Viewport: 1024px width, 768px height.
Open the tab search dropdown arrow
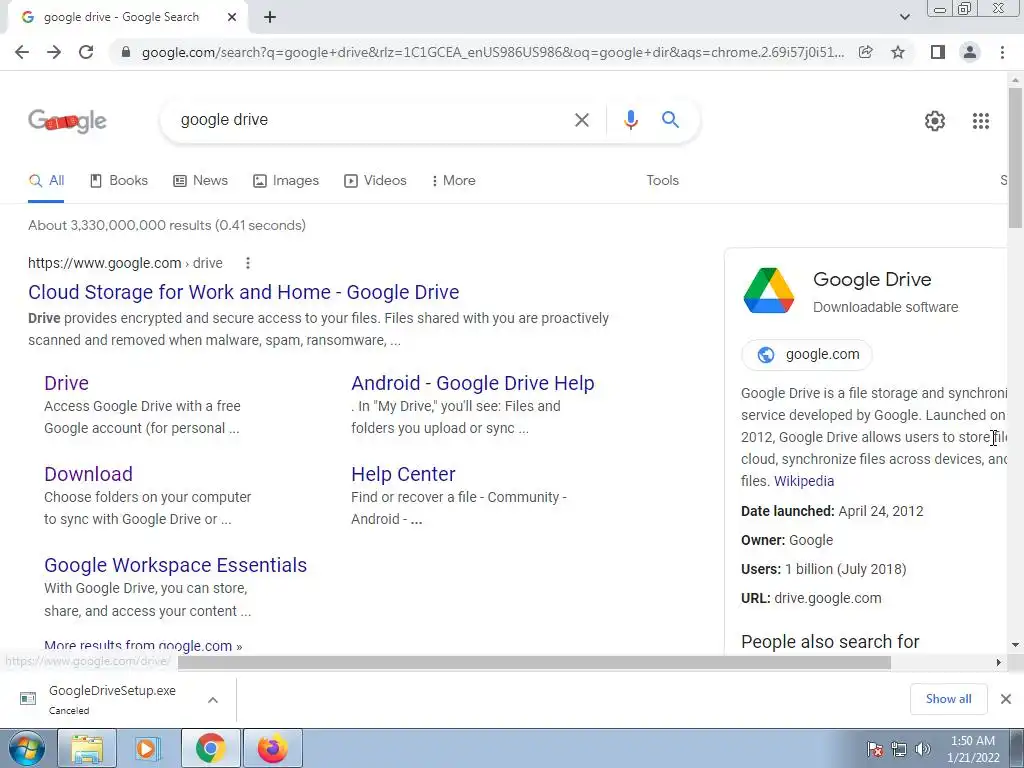[904, 18]
